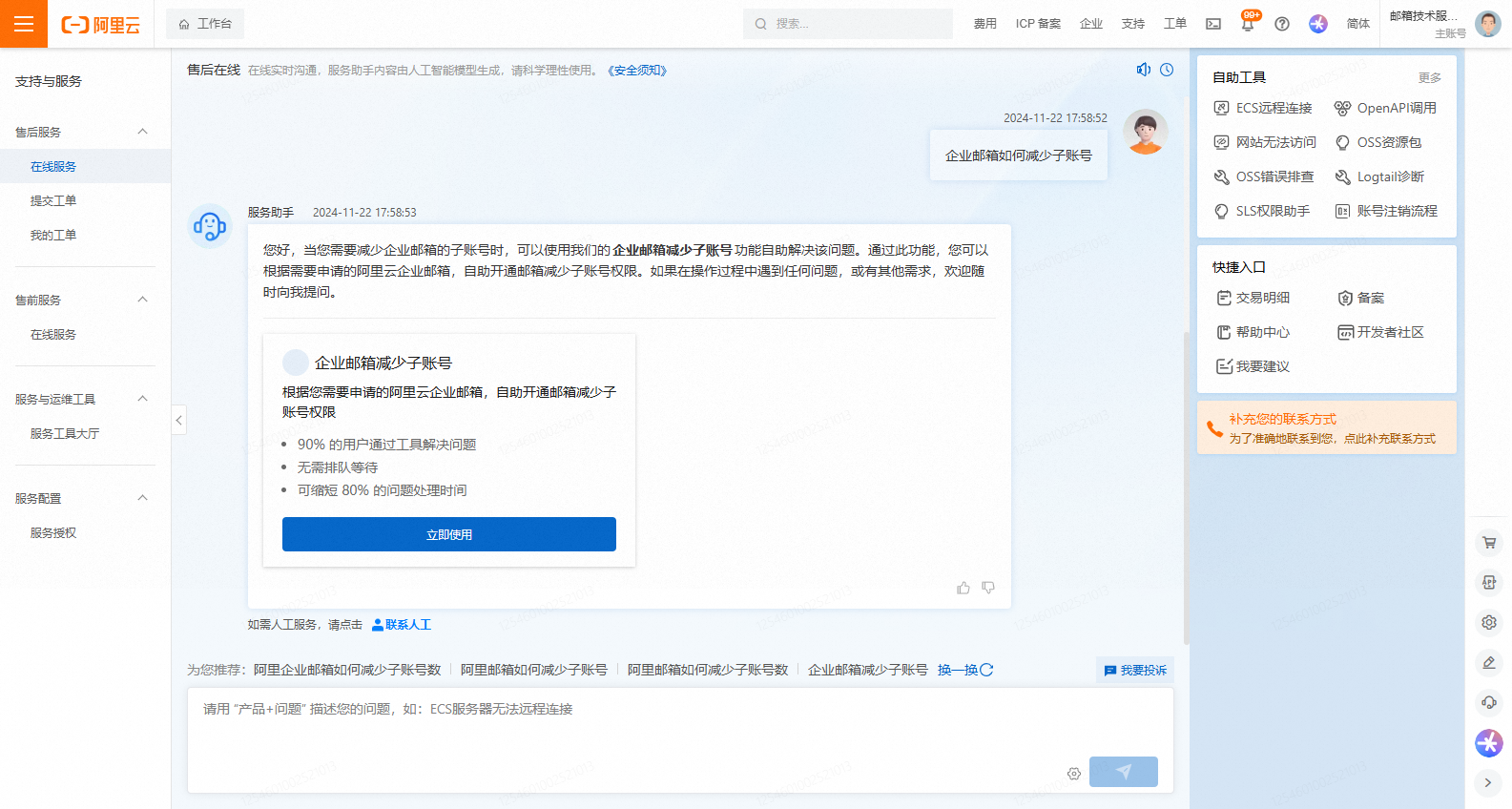Open Logtail诊断 tool

tap(1379, 176)
